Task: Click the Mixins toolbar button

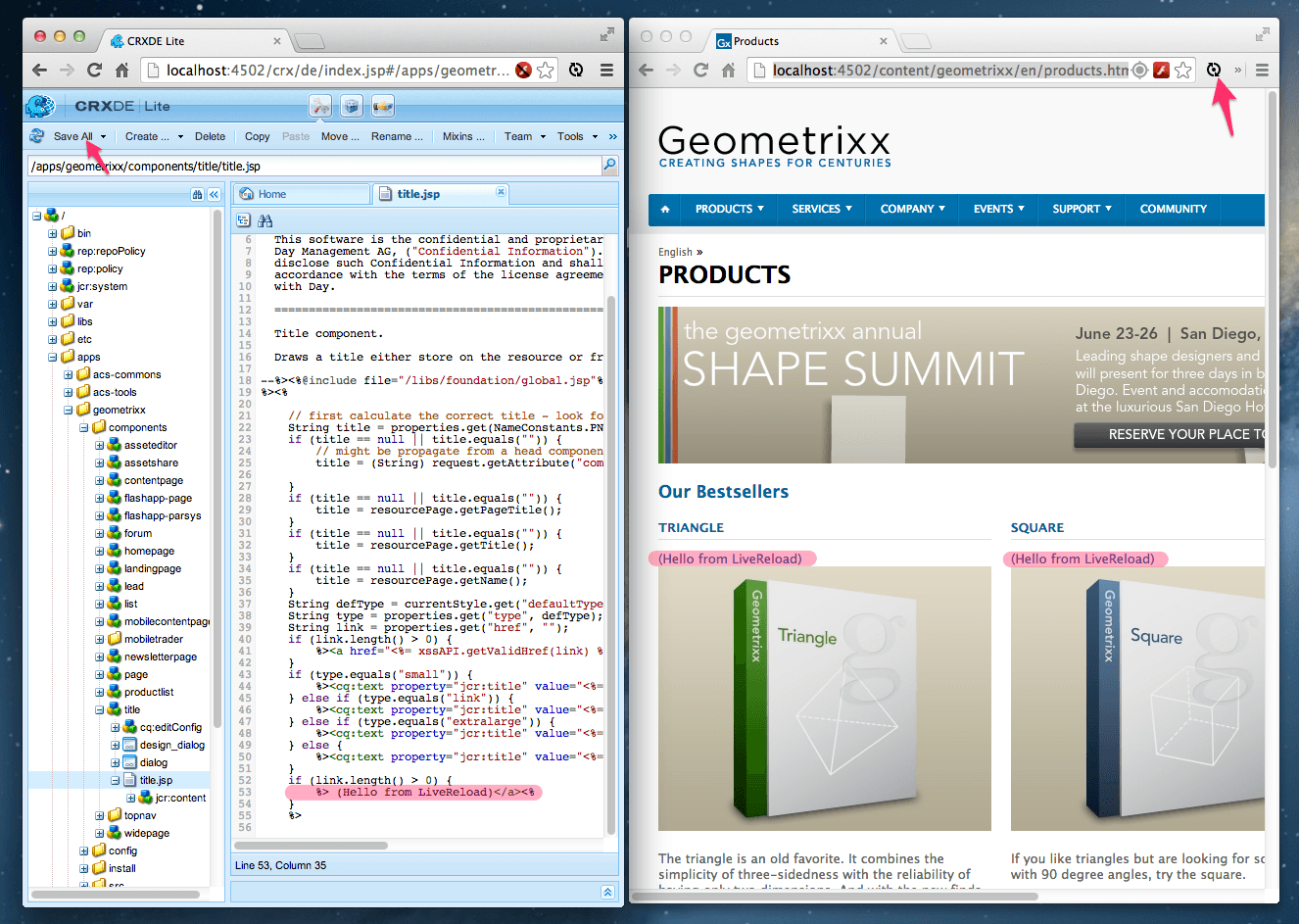Action: pyautogui.click(x=463, y=137)
